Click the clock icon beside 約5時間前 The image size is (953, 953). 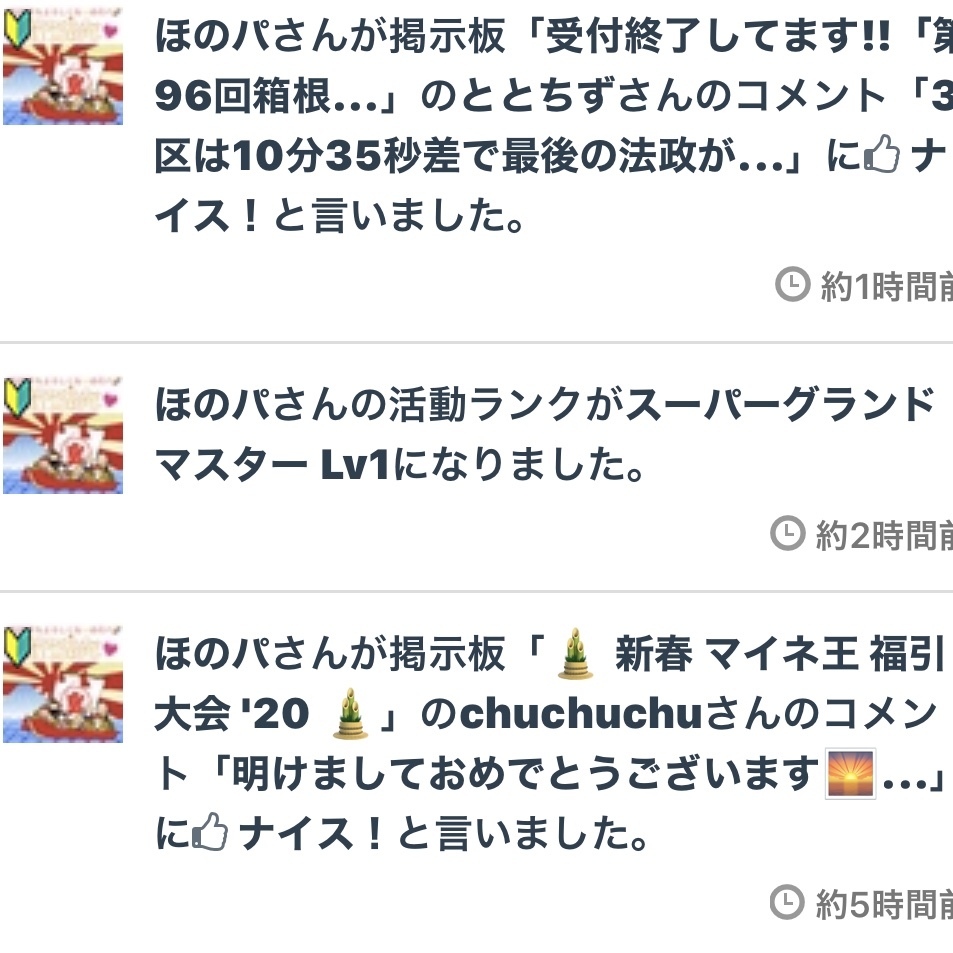(787, 903)
